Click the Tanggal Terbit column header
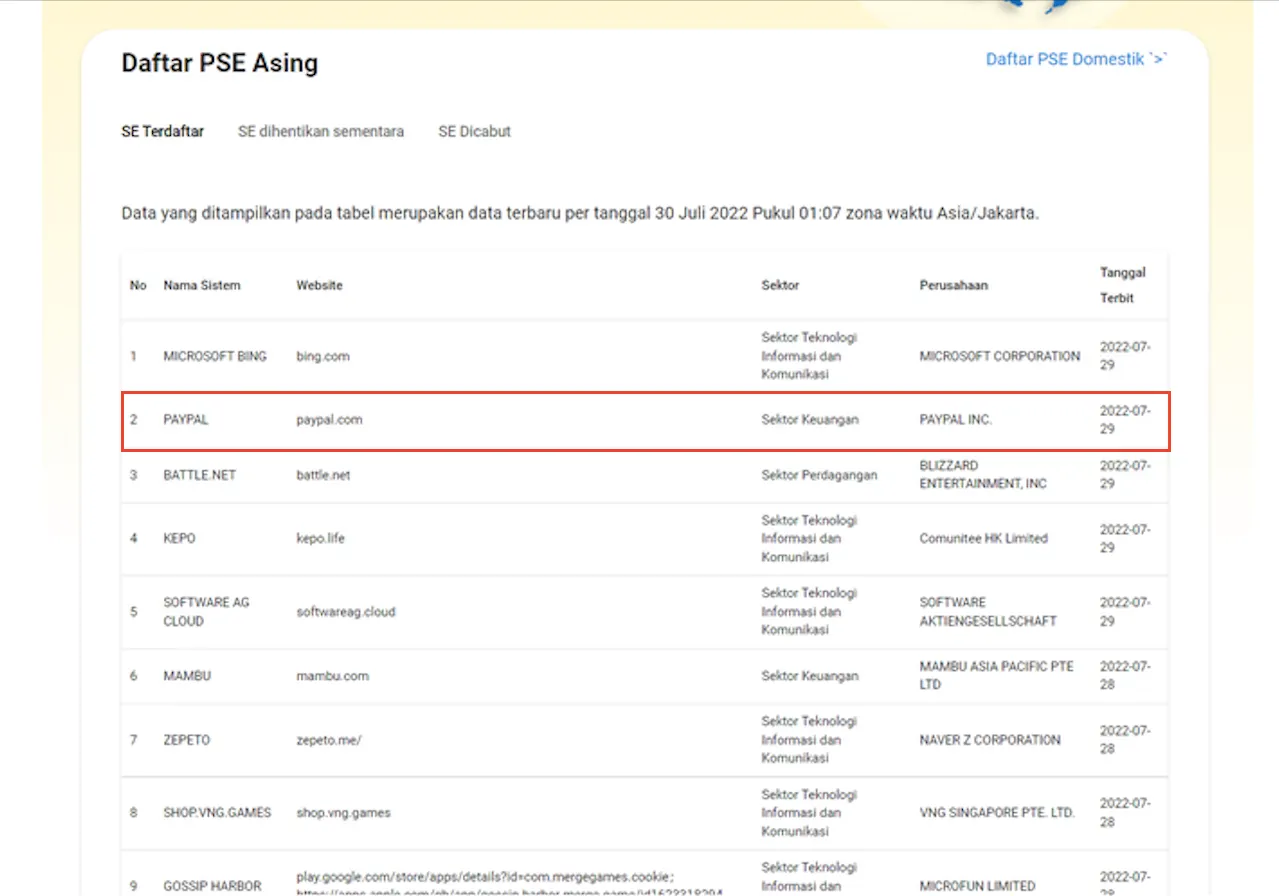Image resolution: width=1279 pixels, height=896 pixels. (x=1122, y=285)
